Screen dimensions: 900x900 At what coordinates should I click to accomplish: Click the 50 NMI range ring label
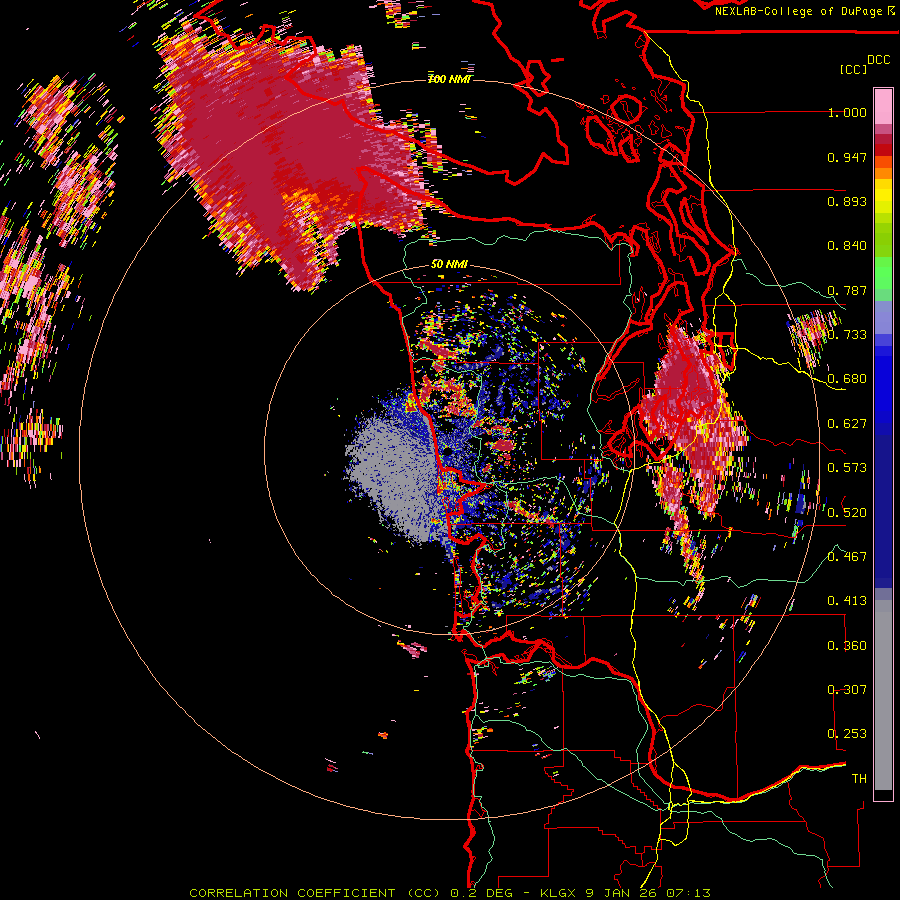(449, 264)
